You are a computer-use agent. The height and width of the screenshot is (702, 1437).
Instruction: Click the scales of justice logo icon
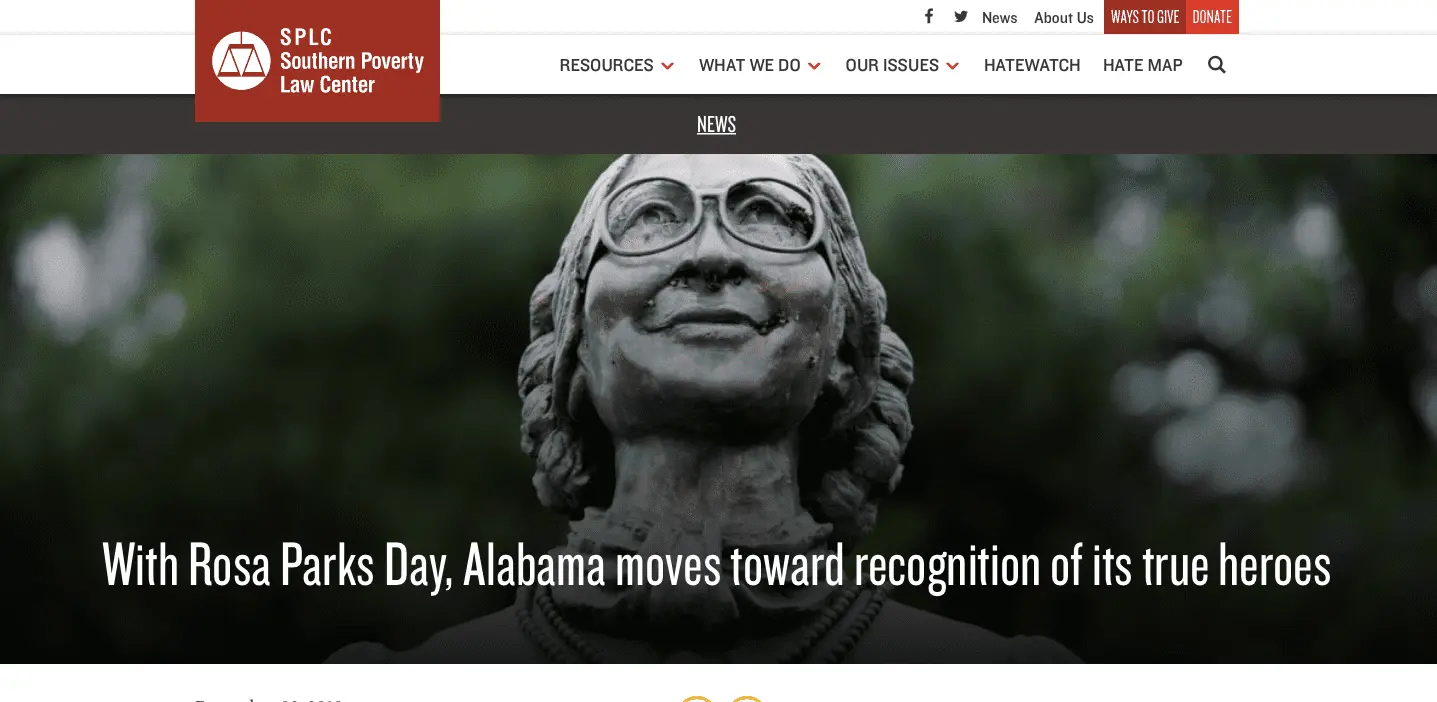(x=241, y=61)
